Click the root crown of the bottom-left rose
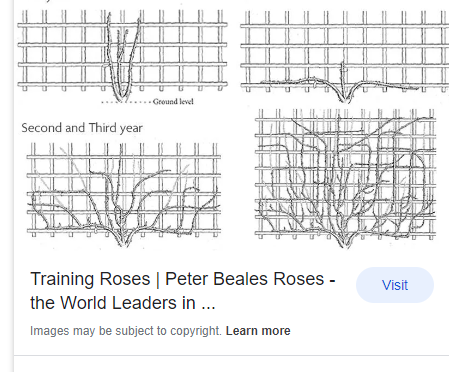This screenshot has width=449, height=372. 123,241
